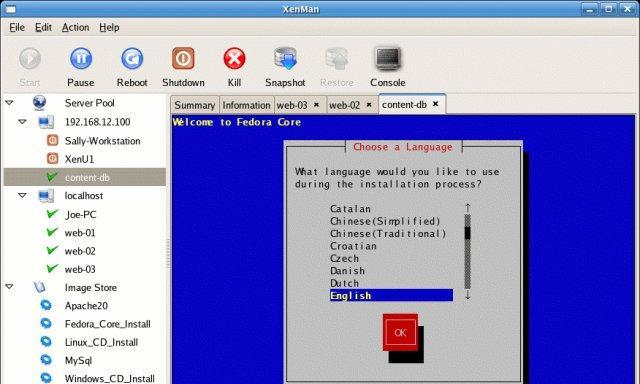640x384 pixels.
Task: Choose Chinese(Simplified) in the language list
Action: click(385, 221)
